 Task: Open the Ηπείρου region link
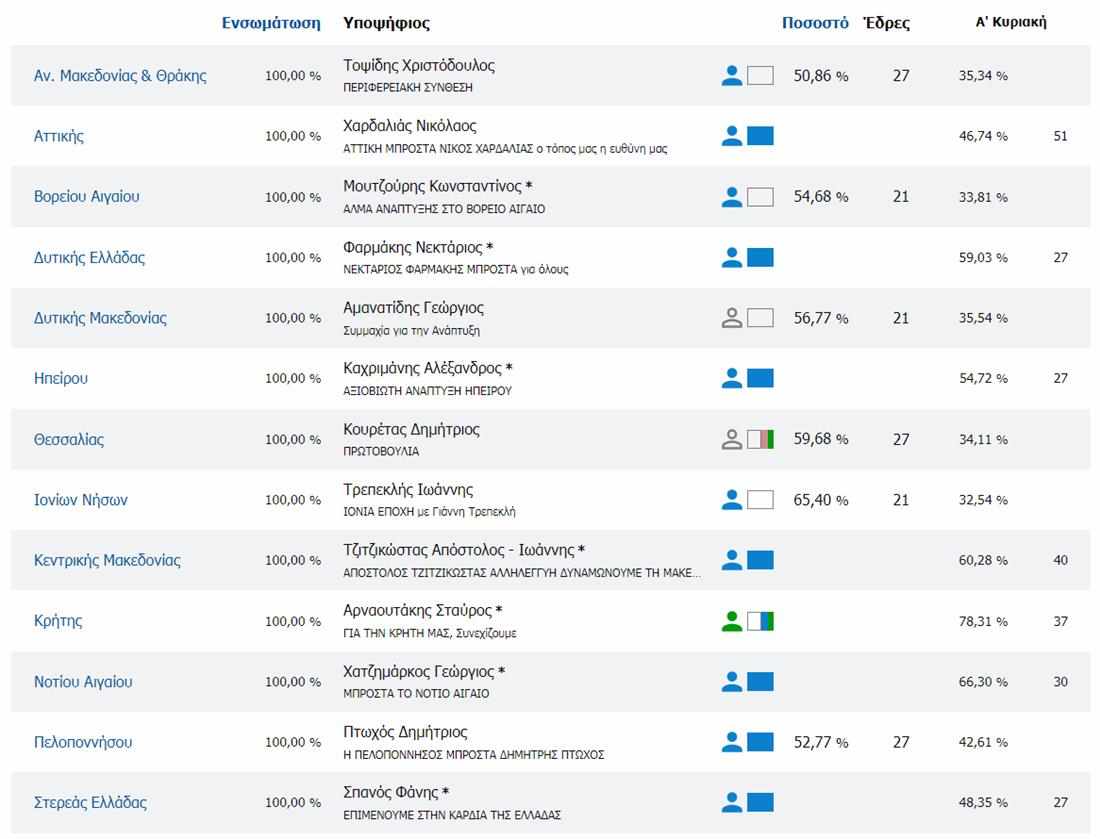click(61, 379)
